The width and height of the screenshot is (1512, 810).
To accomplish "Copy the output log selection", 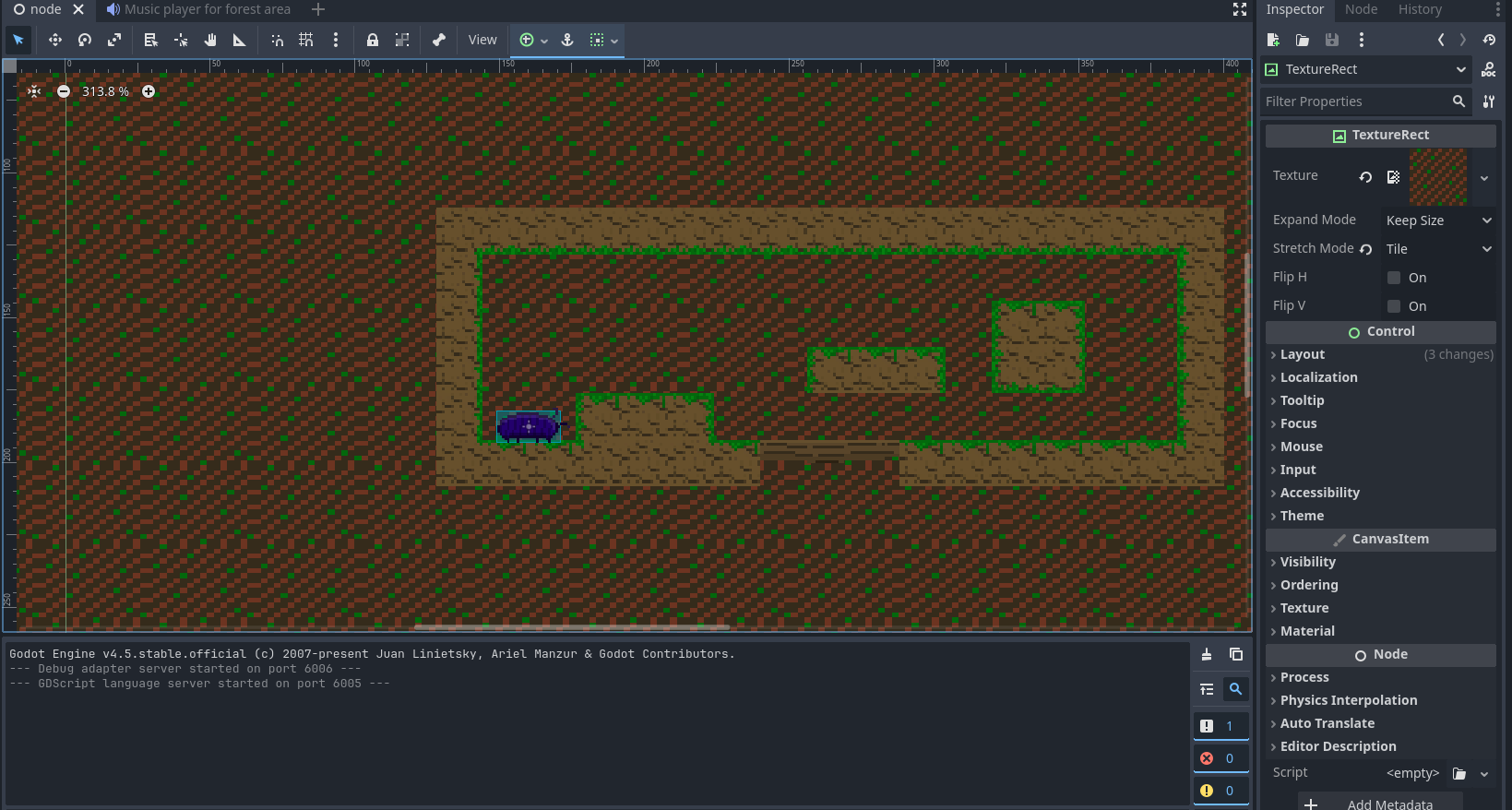I will (1236, 655).
